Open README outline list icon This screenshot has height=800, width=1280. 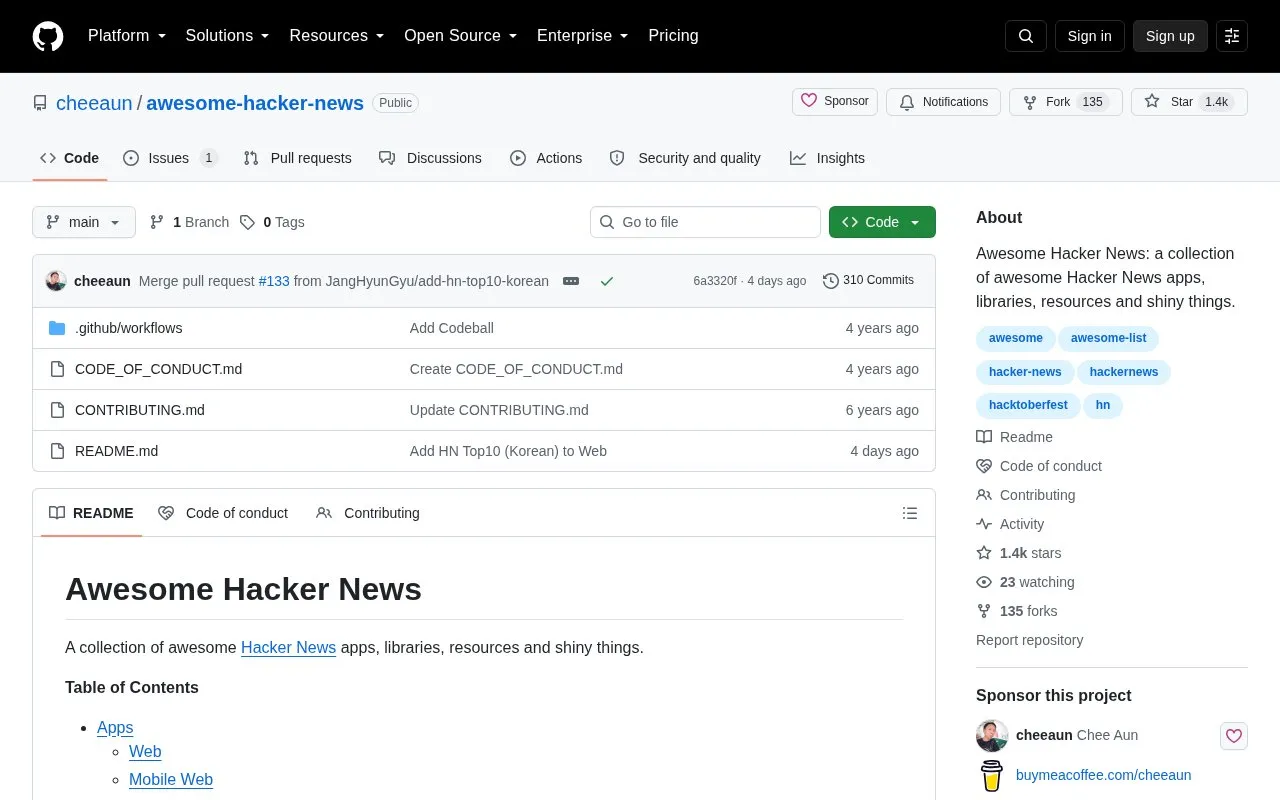coord(910,513)
